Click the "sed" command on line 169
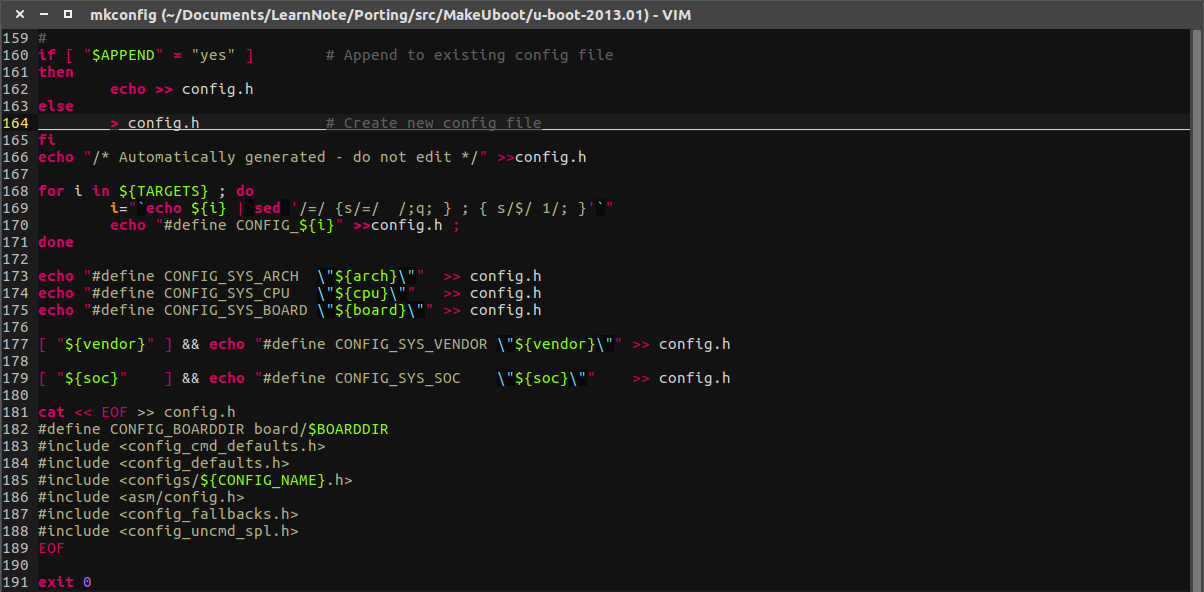The height and width of the screenshot is (592, 1204). click(267, 208)
